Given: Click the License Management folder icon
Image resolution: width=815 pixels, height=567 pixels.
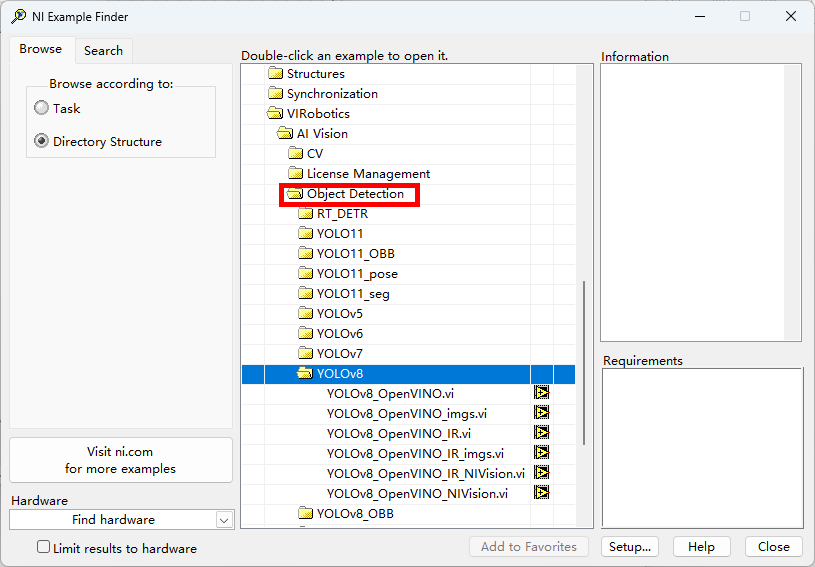Looking at the screenshot, I should (x=295, y=174).
